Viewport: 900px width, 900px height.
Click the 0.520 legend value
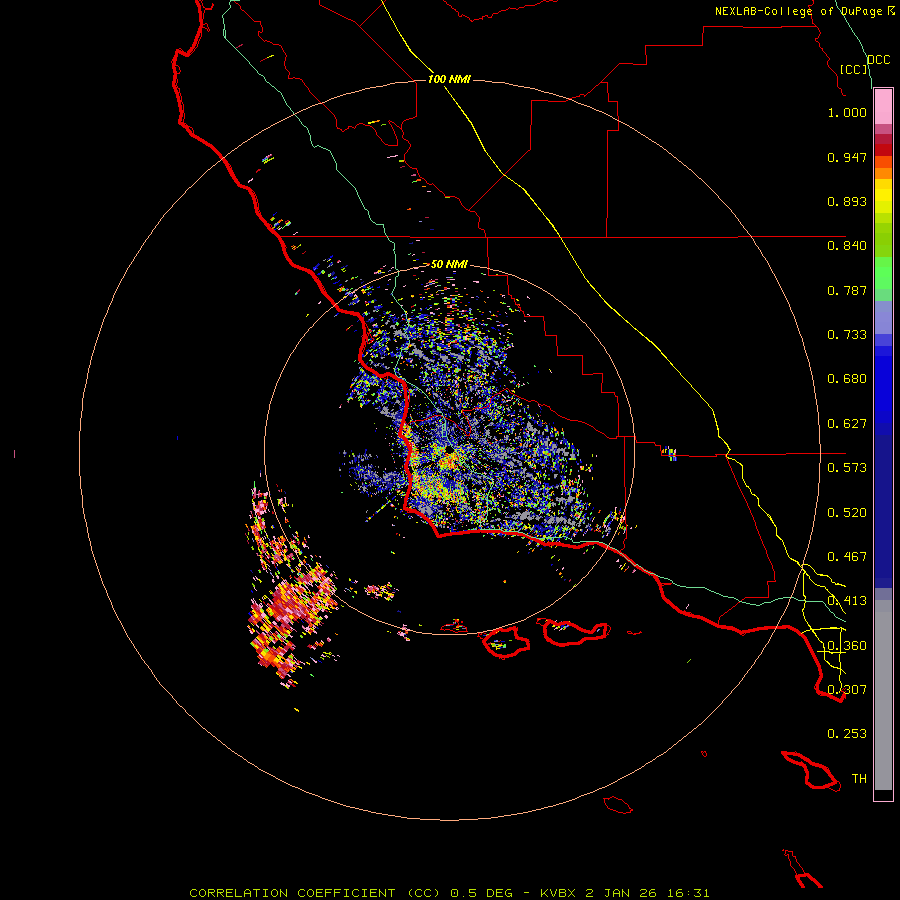click(847, 513)
